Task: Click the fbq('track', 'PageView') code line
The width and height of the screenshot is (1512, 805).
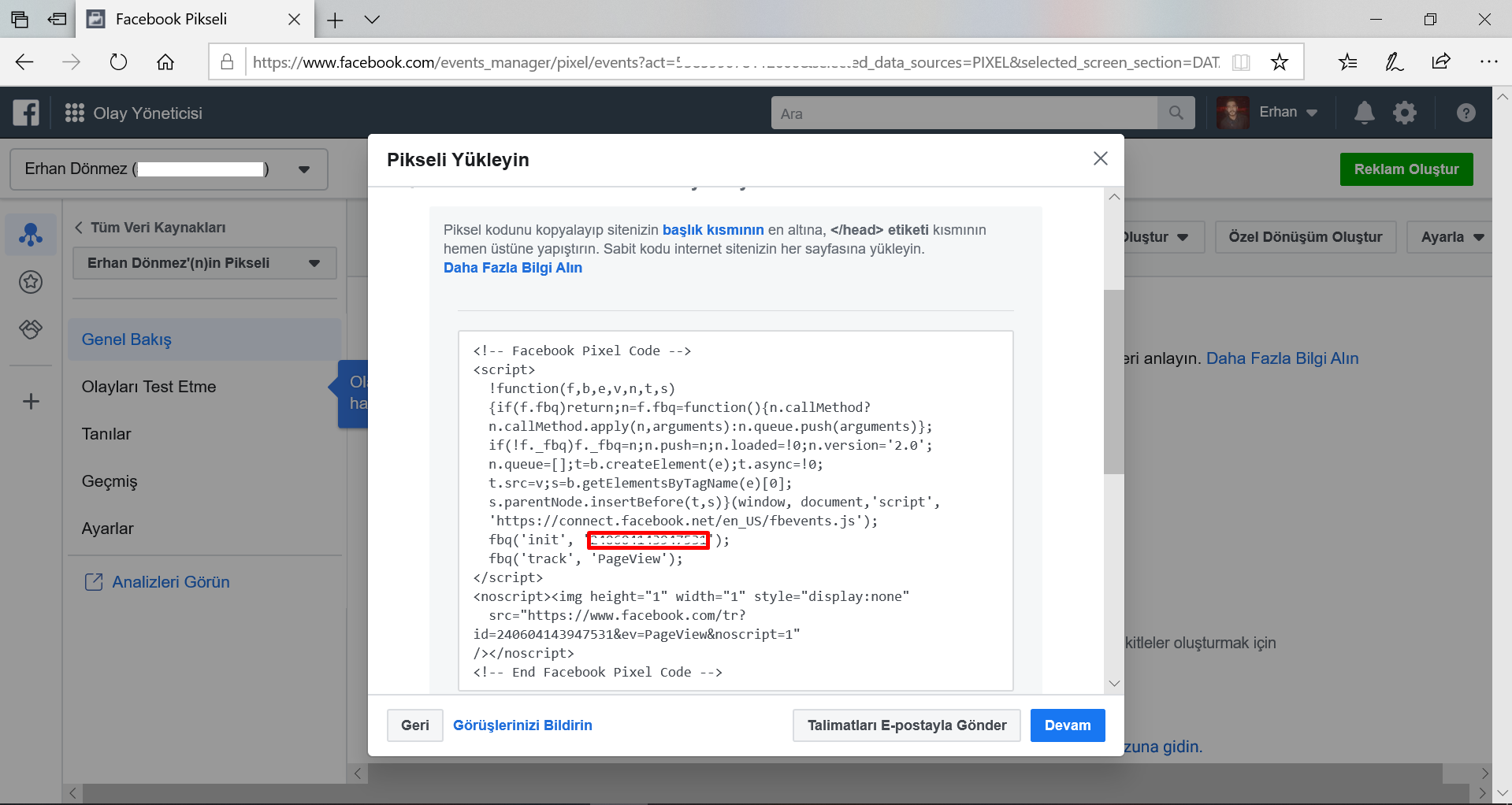Action: click(x=585, y=559)
